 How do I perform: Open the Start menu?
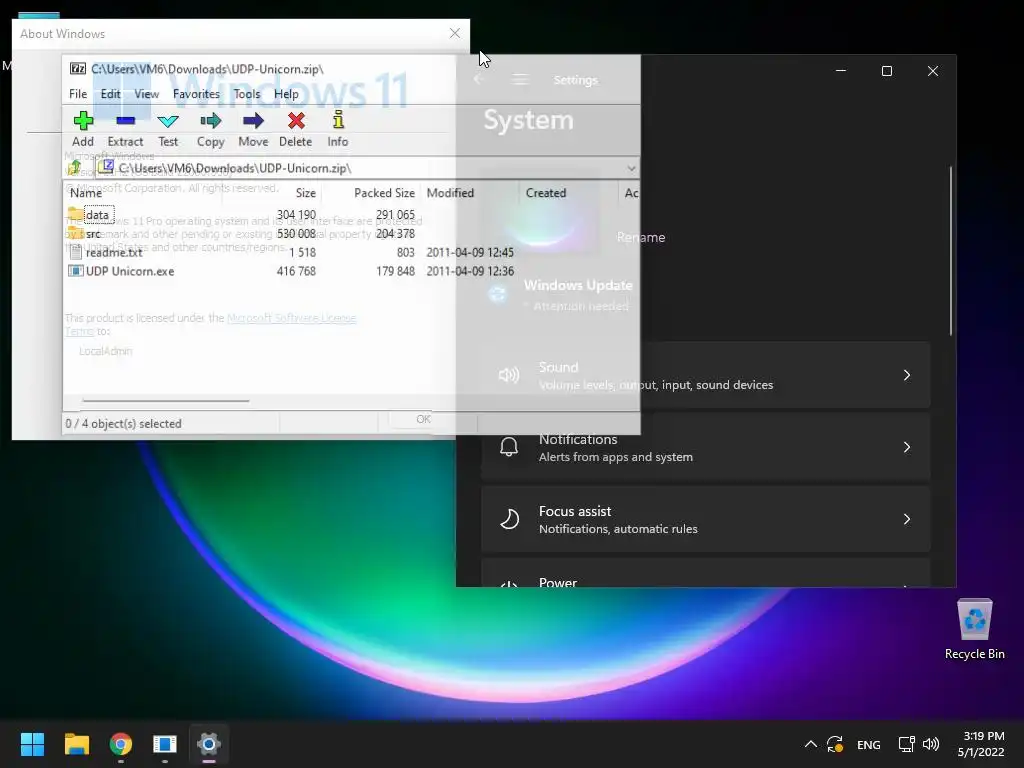tap(32, 744)
